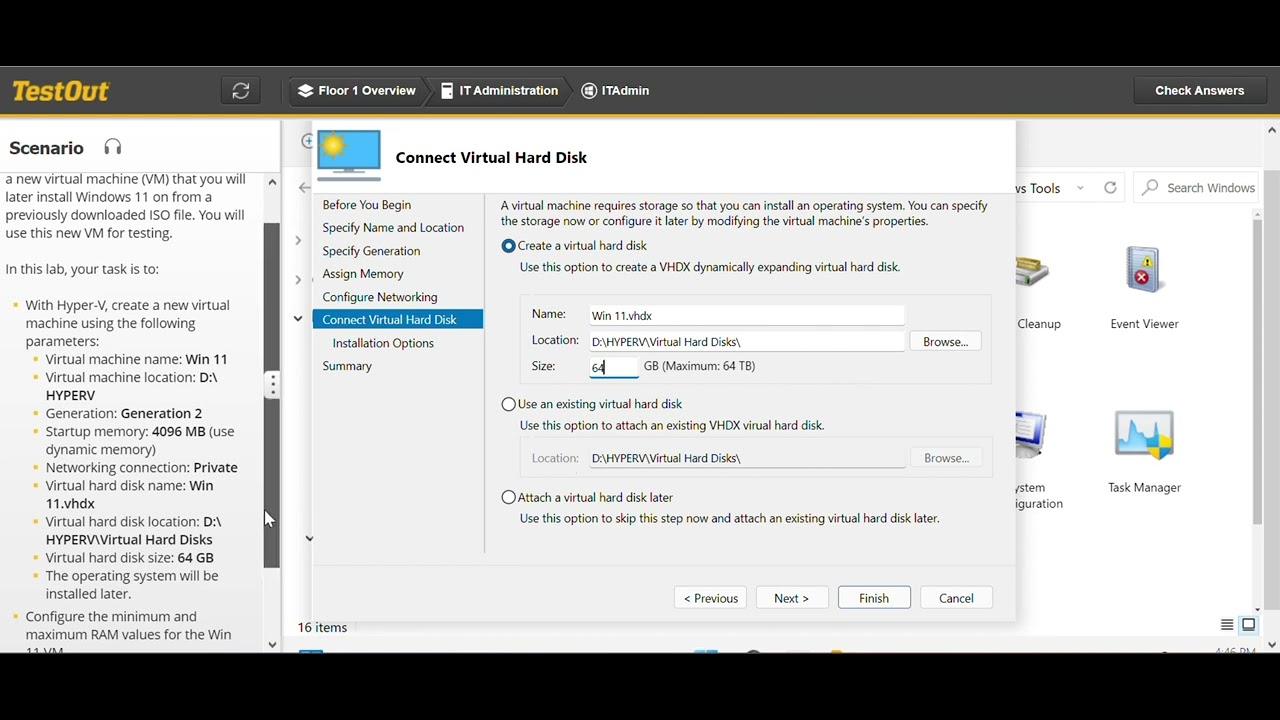The height and width of the screenshot is (720, 1280).
Task: Switch to details view icon
Action: [x=1227, y=625]
